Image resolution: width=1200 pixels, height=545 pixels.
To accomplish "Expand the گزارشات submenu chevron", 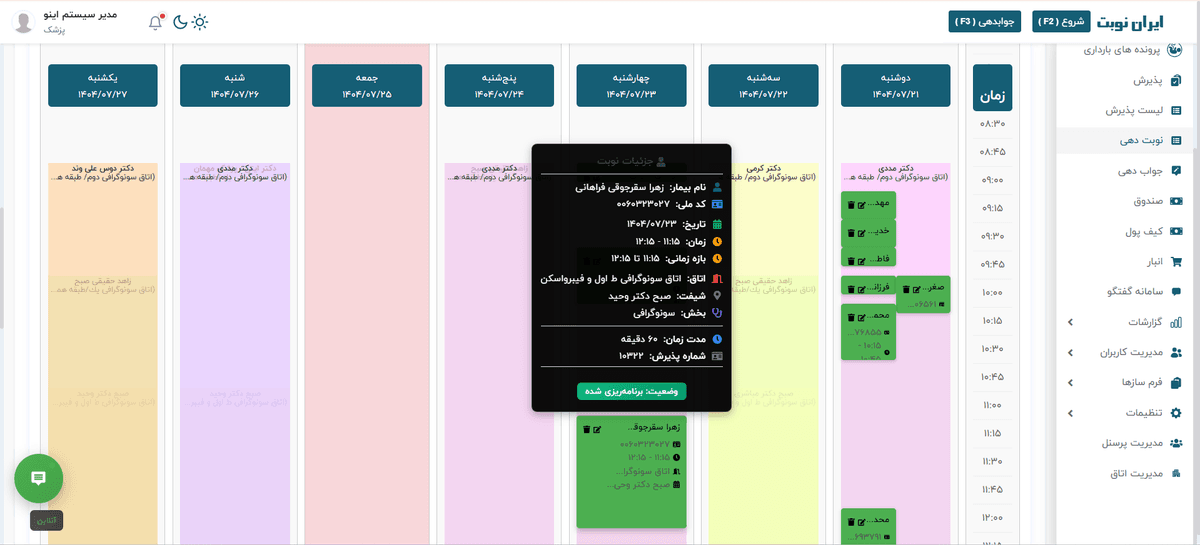I will [1070, 322].
